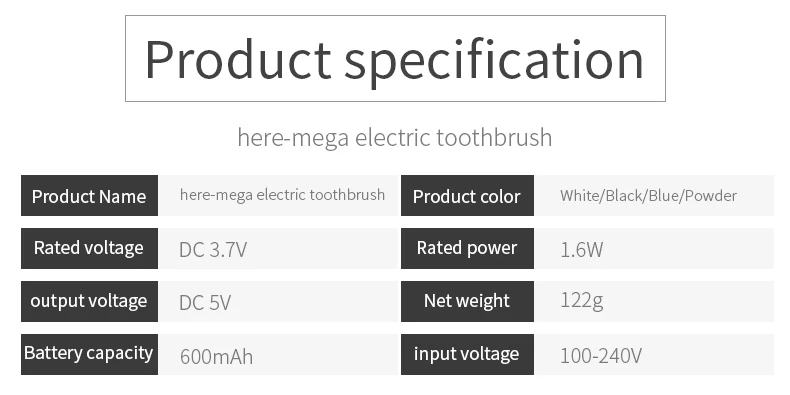Click the Net weight label cell
The width and height of the screenshot is (790, 395).
coord(467,301)
